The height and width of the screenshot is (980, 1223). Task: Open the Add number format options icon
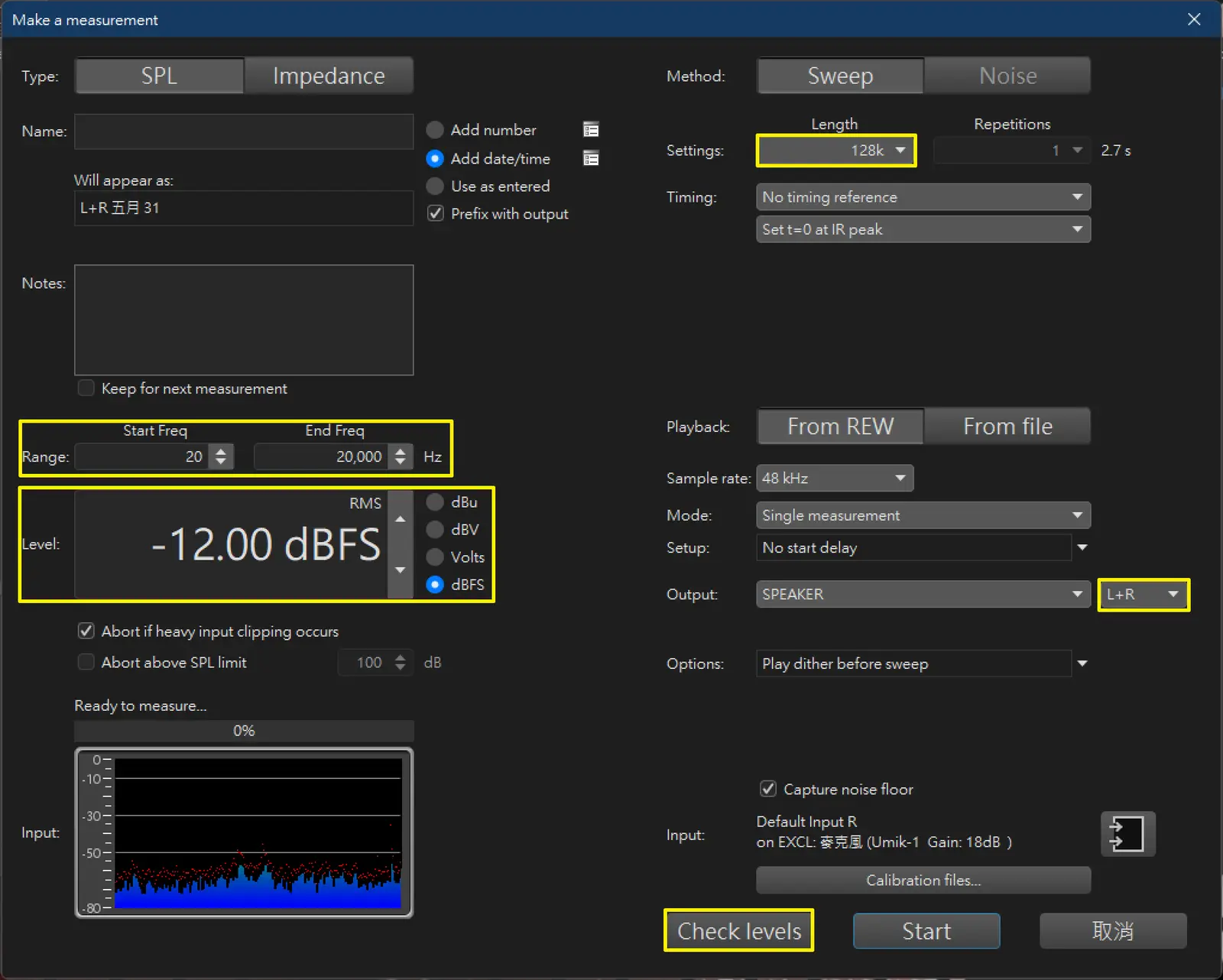[591, 130]
